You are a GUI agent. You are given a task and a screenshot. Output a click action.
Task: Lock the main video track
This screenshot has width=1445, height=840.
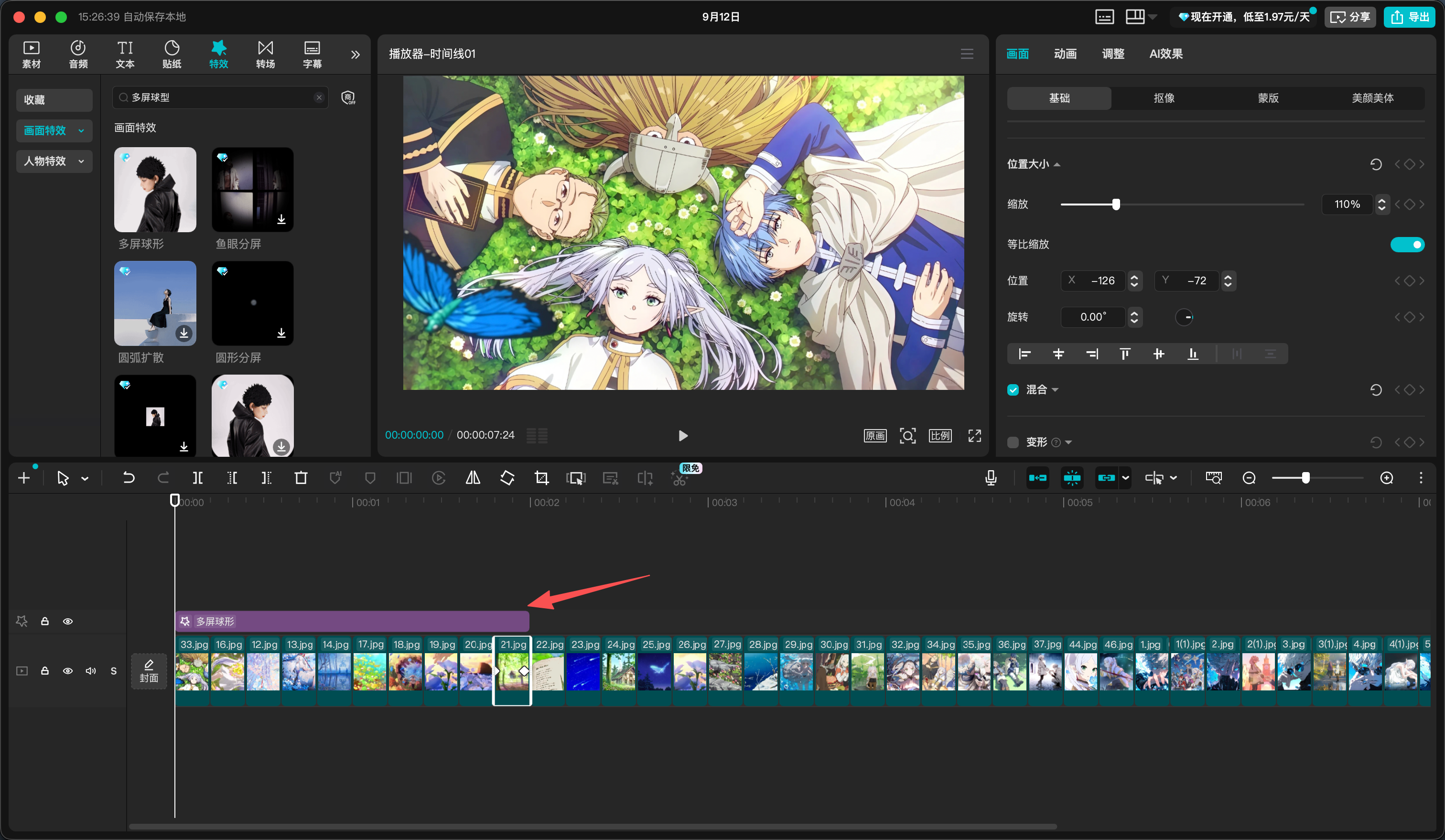coord(45,671)
